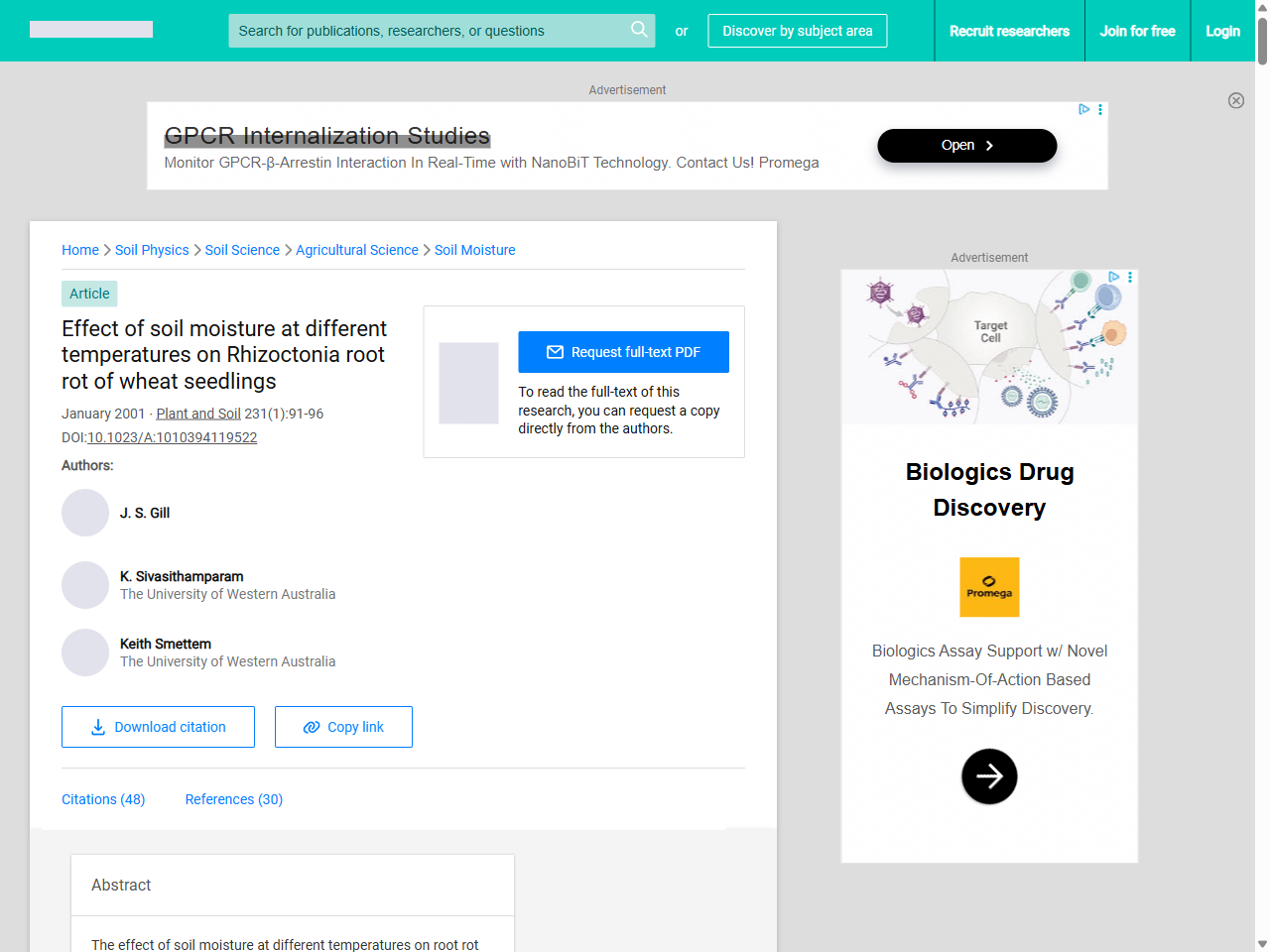The width and height of the screenshot is (1270, 952).
Task: Click the Discover by subject area button
Action: [797, 31]
